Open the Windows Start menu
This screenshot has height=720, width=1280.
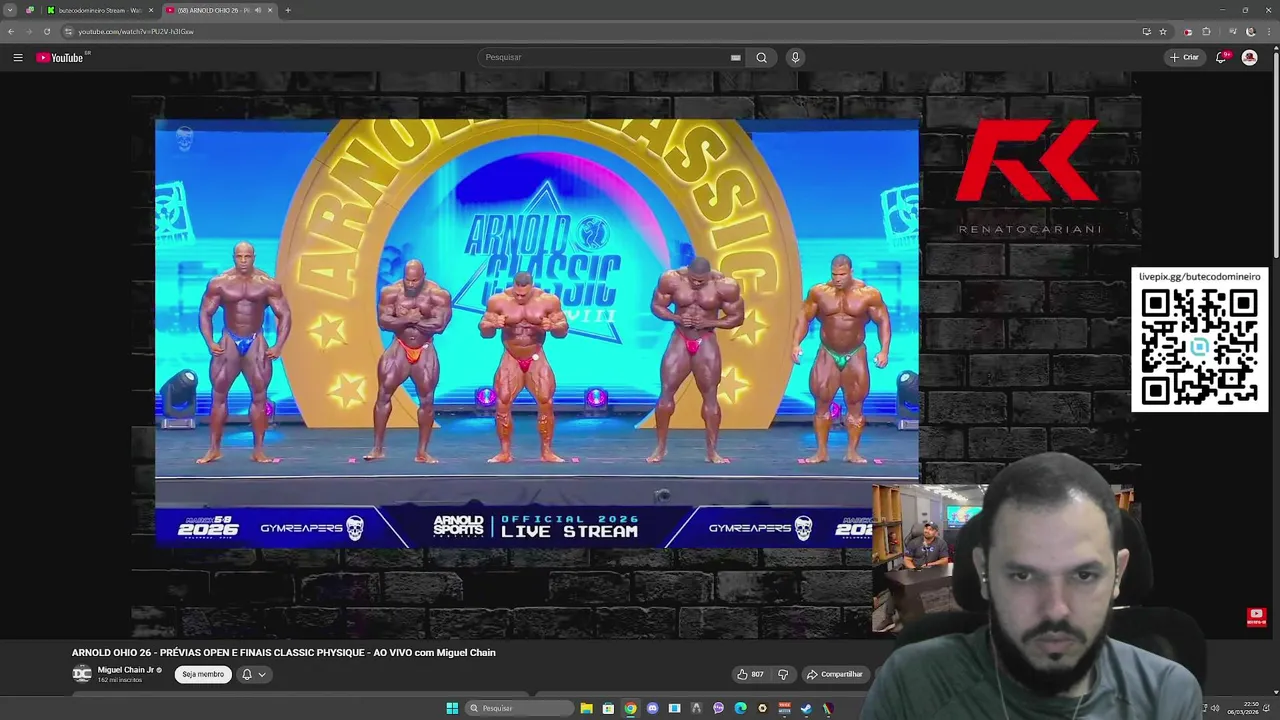pos(452,708)
